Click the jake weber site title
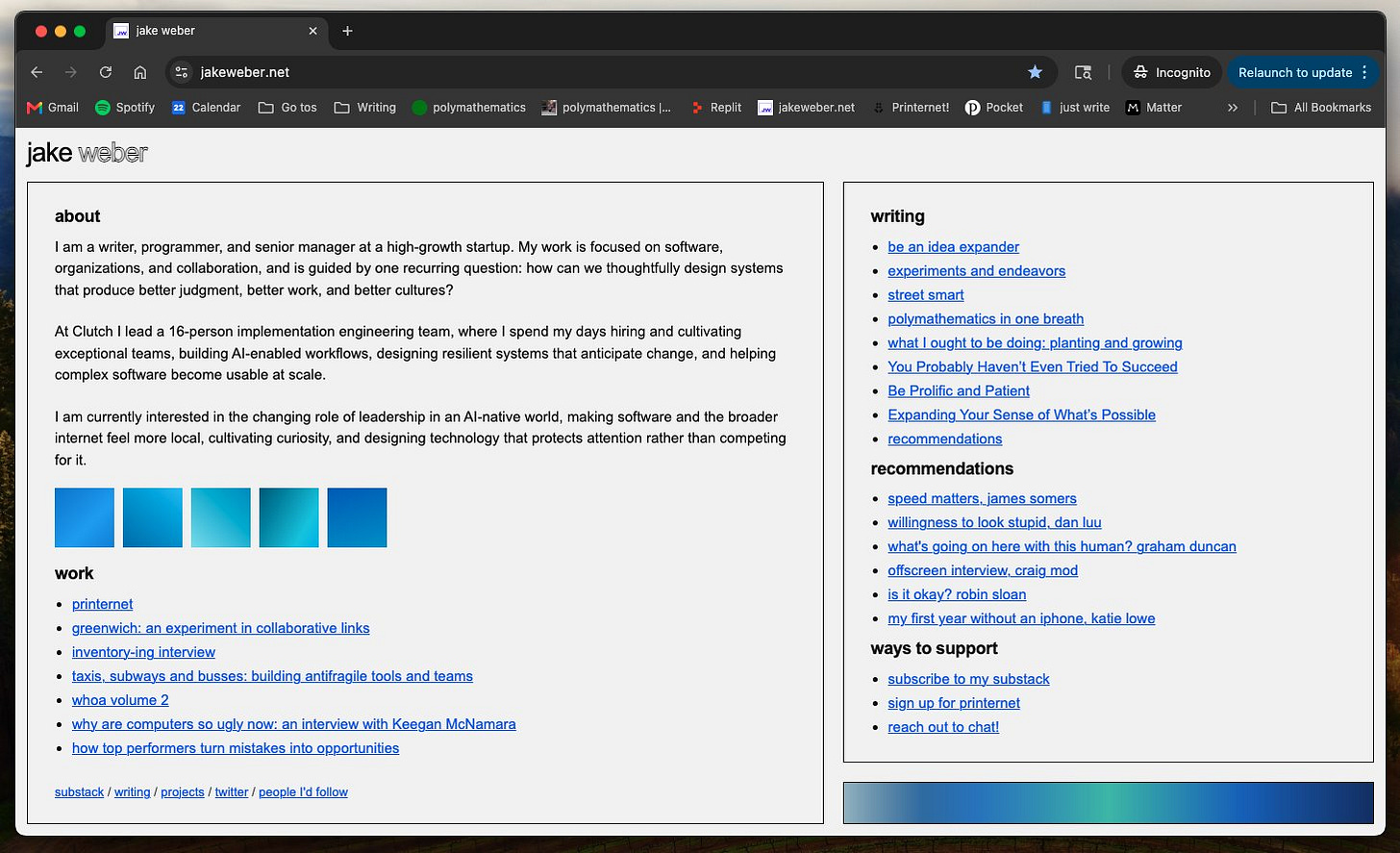 pos(87,153)
